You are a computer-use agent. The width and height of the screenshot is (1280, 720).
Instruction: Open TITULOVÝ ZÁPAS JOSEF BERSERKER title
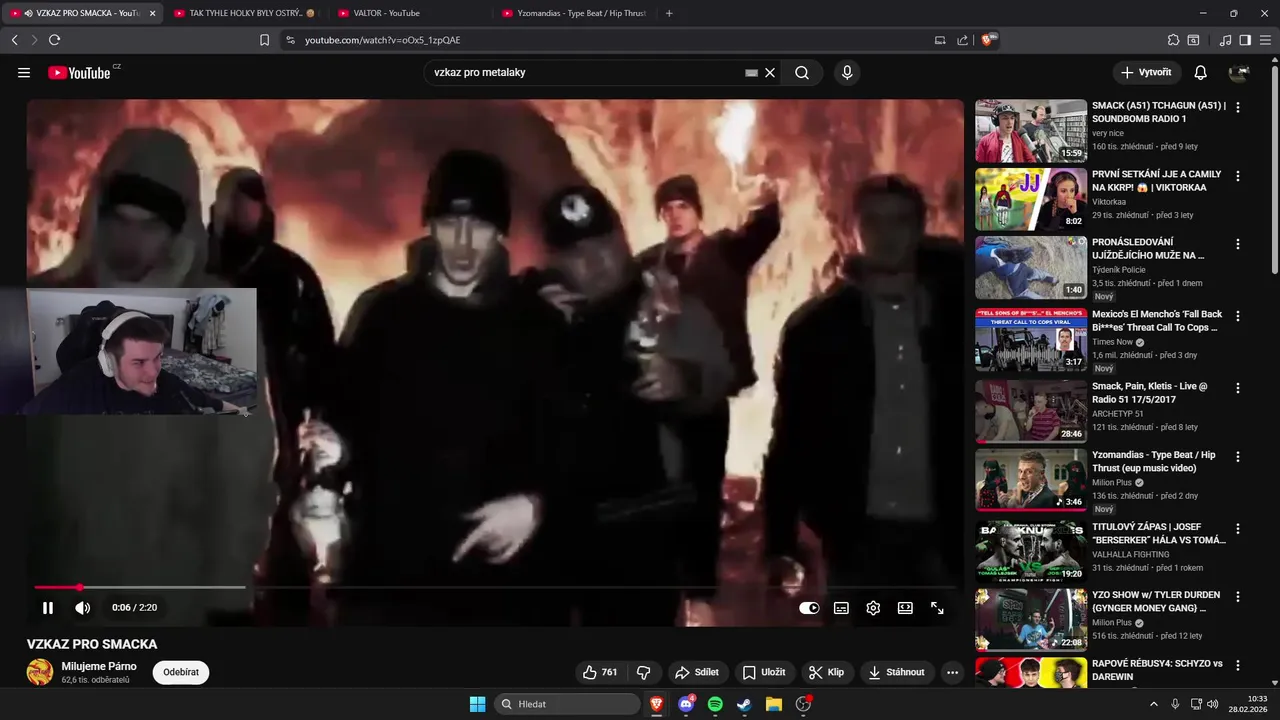tap(1159, 534)
